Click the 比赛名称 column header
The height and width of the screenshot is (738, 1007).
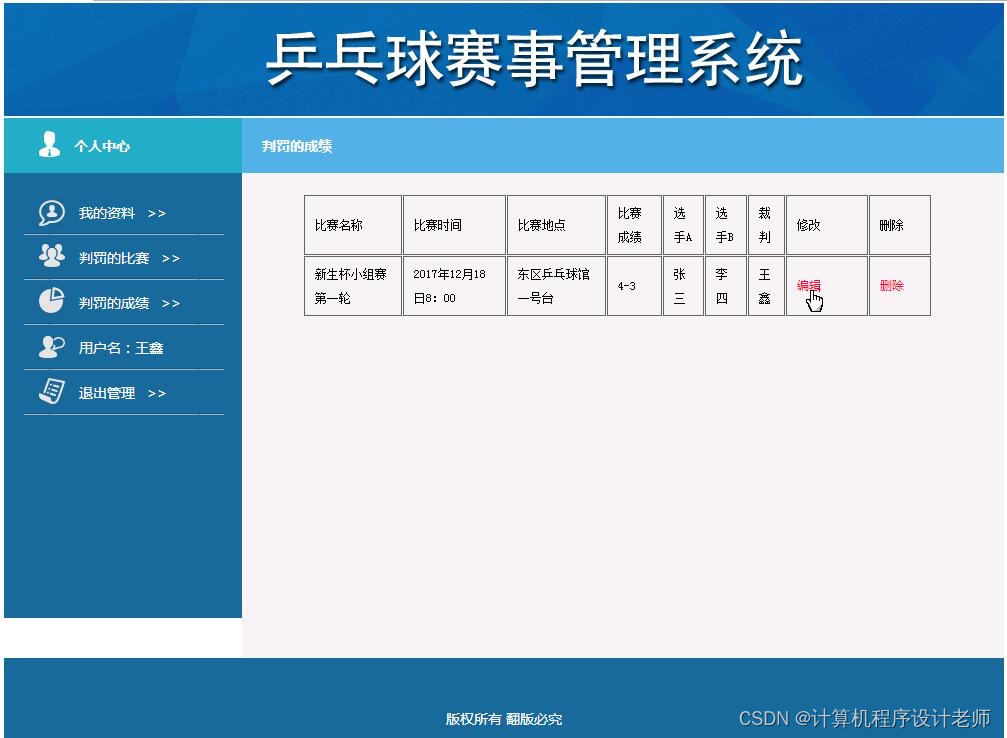point(353,225)
